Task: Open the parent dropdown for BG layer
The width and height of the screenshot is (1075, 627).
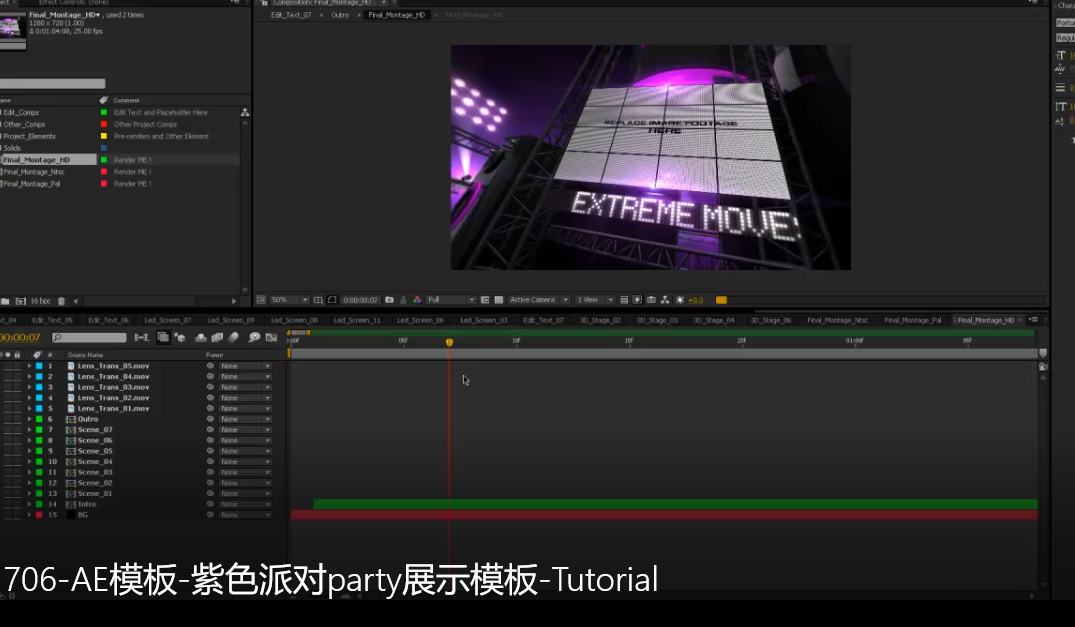Action: pos(245,515)
